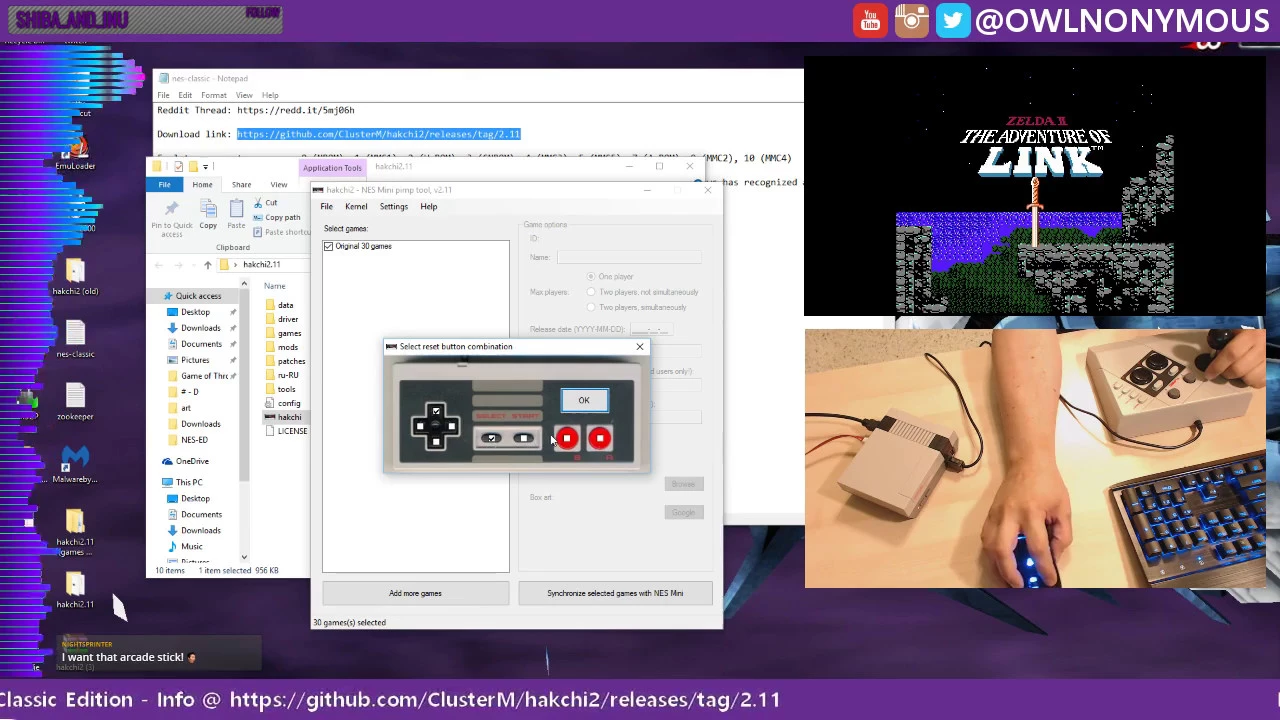Switch to the Home tab in File Explorer
Image resolution: width=1280 pixels, height=720 pixels.
202,184
